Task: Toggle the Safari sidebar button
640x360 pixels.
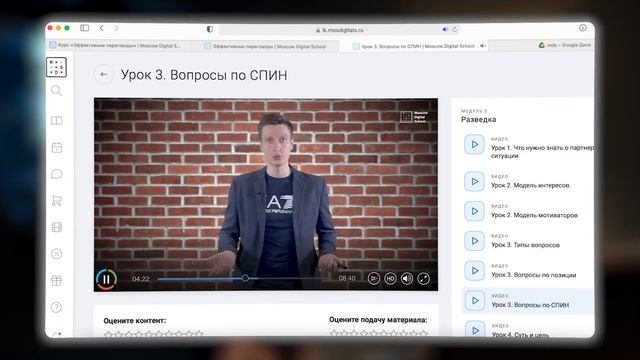Action: click(x=84, y=28)
